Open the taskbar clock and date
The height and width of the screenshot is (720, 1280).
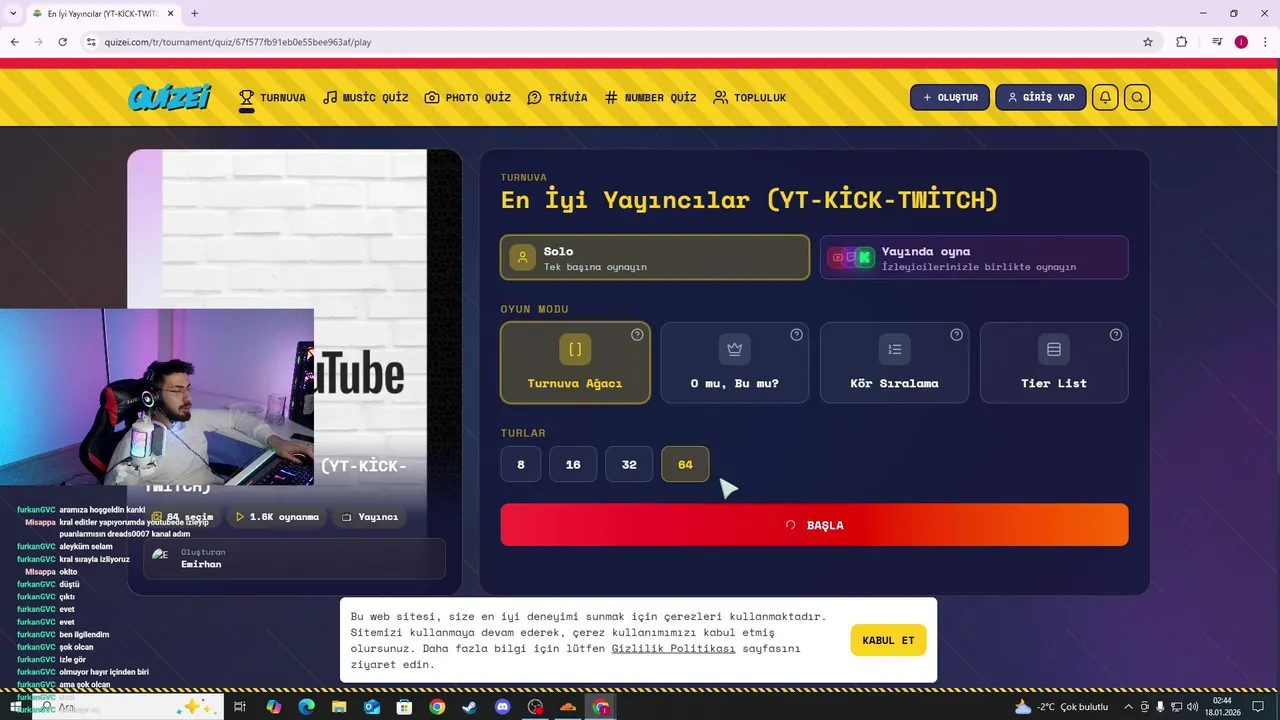coord(1222,707)
